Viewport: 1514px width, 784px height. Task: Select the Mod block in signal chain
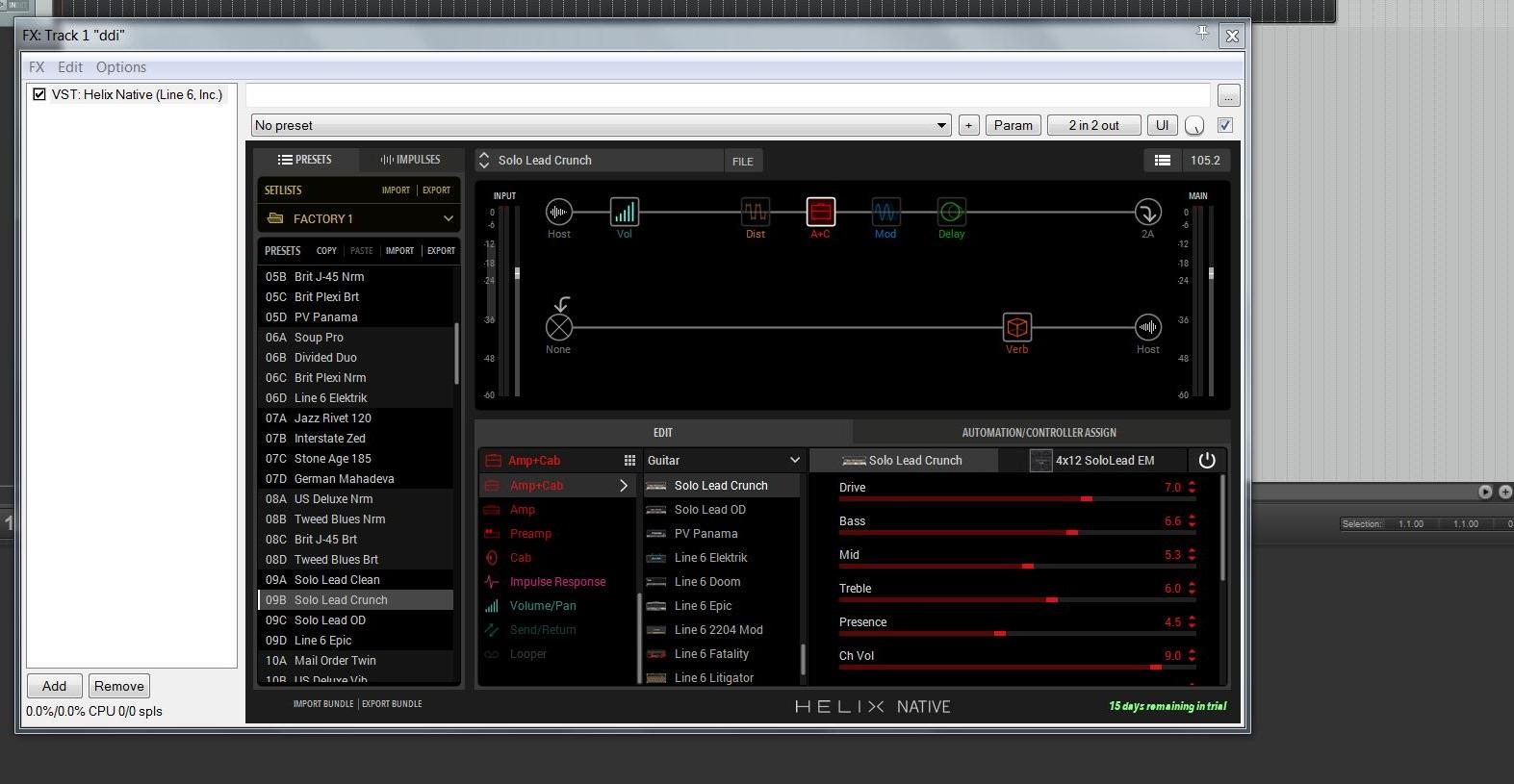pos(885,212)
